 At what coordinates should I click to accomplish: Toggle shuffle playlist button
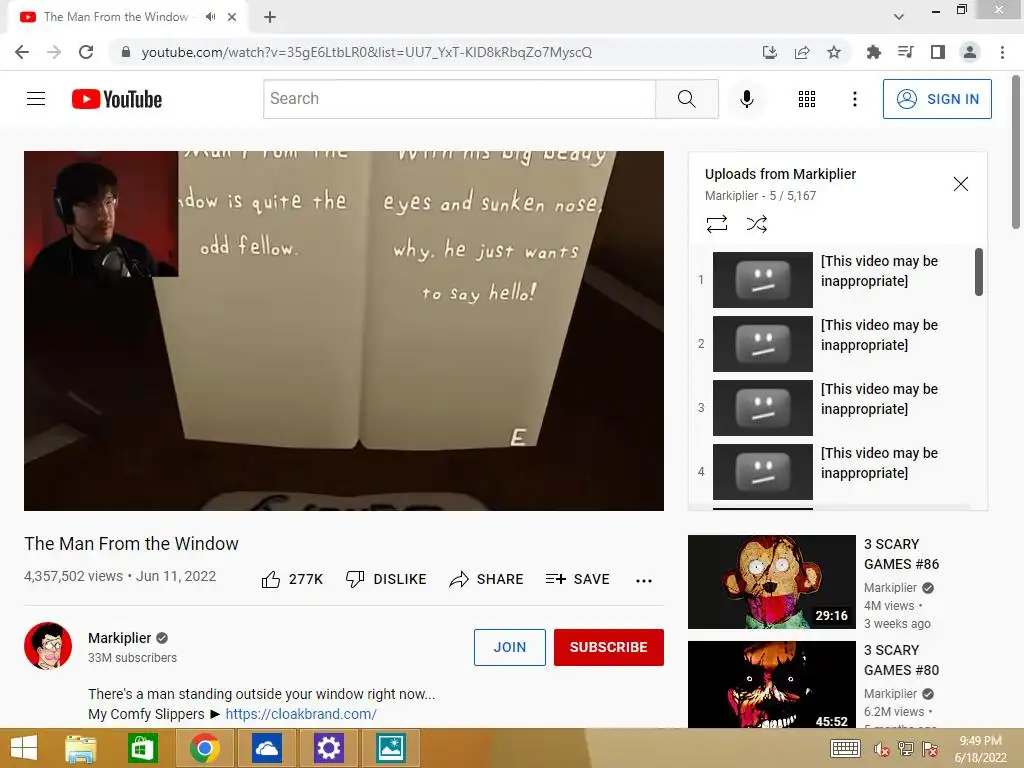coord(756,225)
